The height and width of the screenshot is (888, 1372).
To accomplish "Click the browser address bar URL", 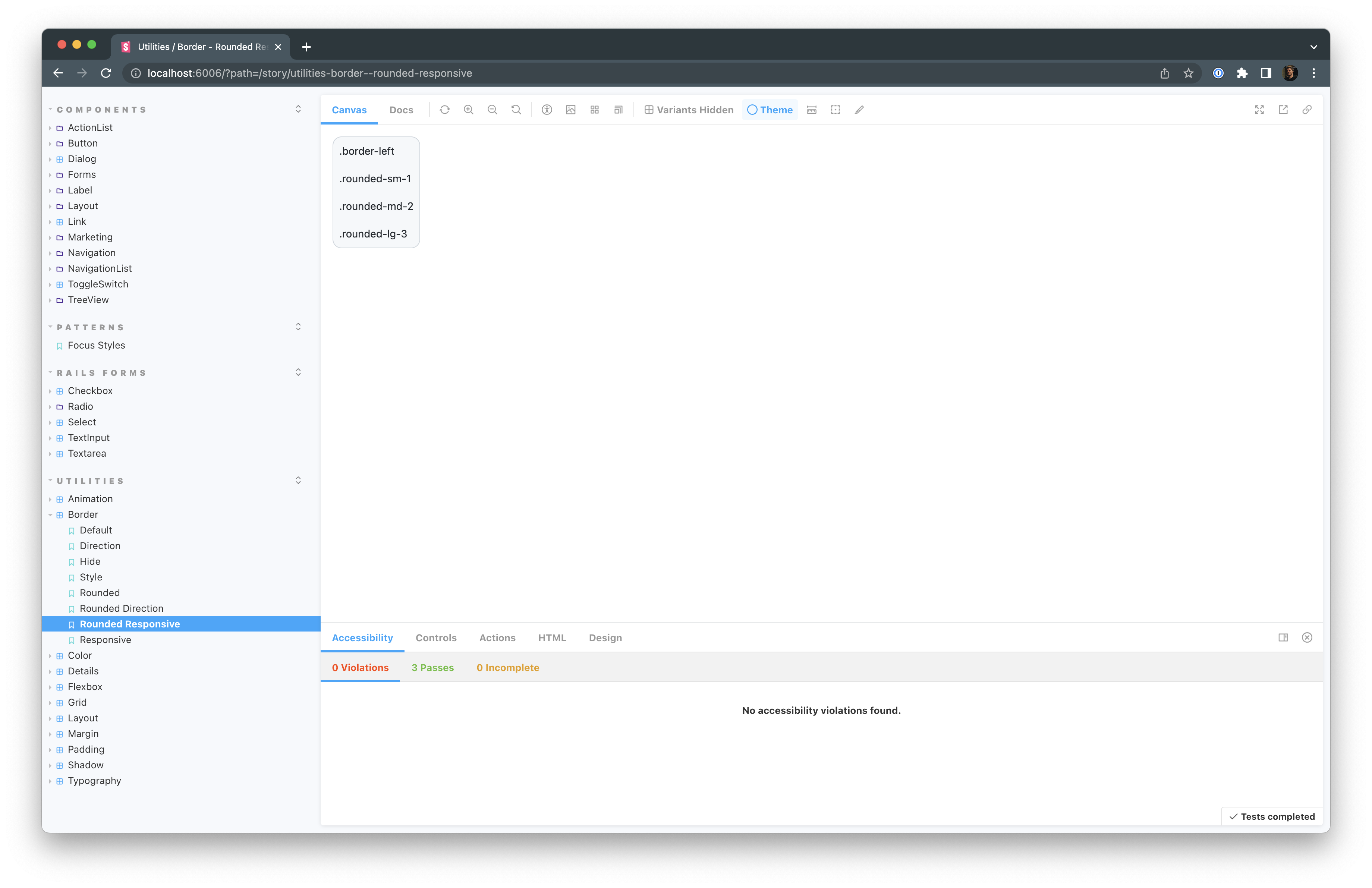I will click(x=309, y=73).
